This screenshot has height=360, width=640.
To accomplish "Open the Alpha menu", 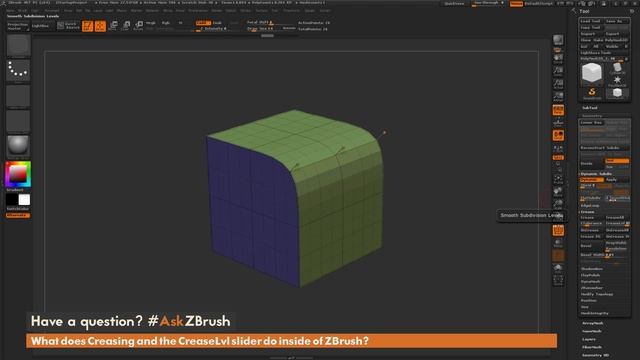I will (x=11, y=11).
